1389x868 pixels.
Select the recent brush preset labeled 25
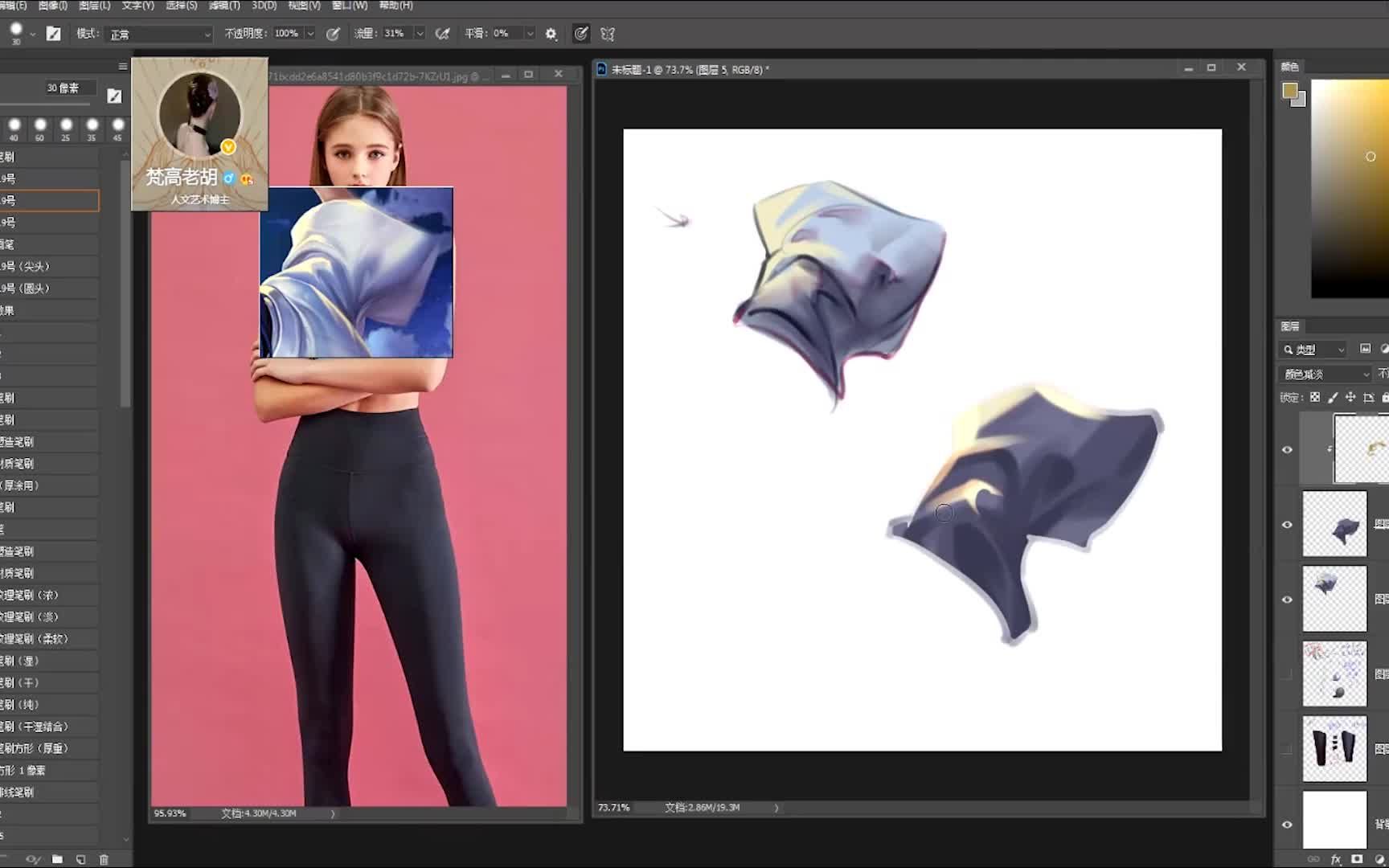click(66, 128)
